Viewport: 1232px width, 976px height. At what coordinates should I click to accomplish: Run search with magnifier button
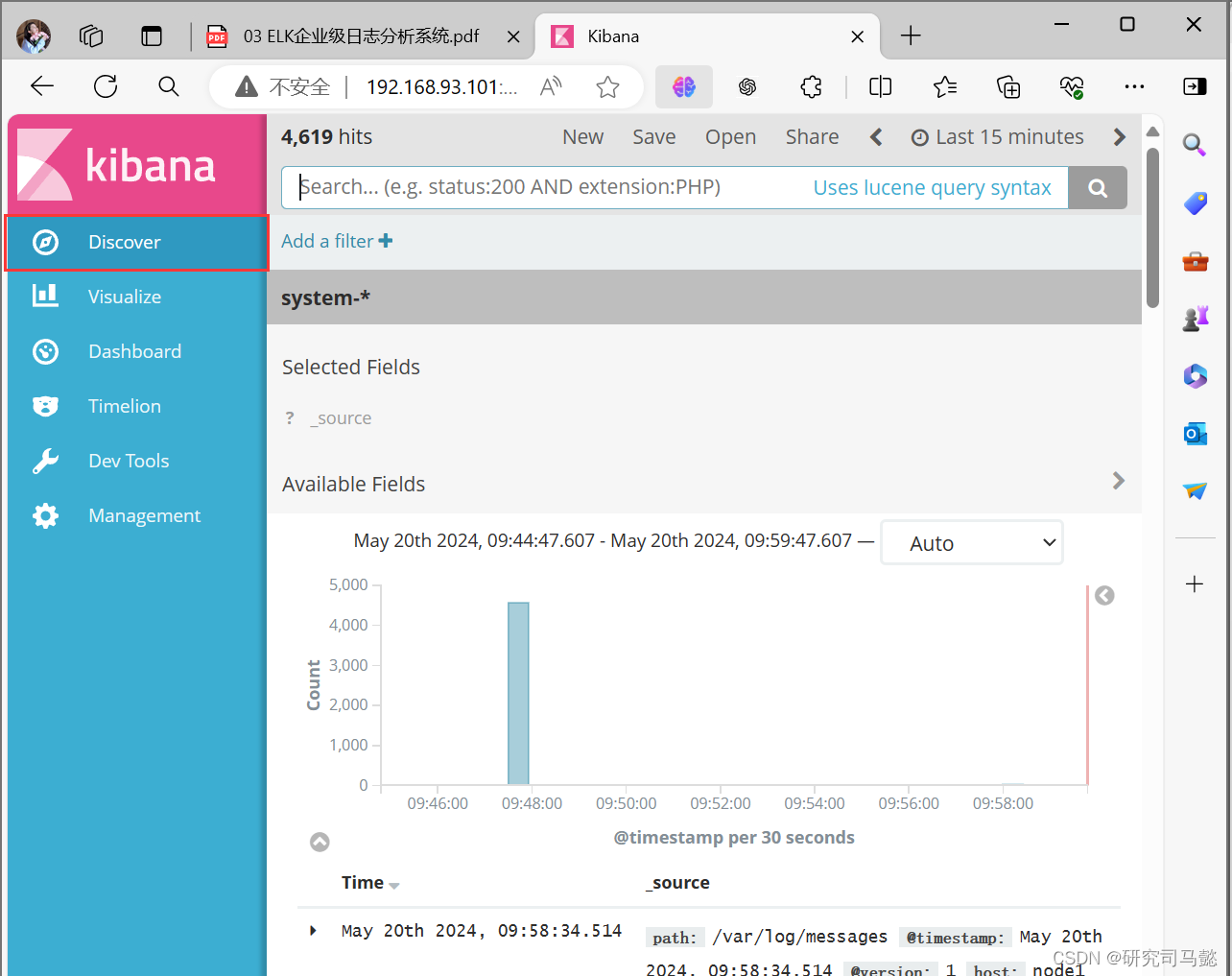(x=1098, y=188)
